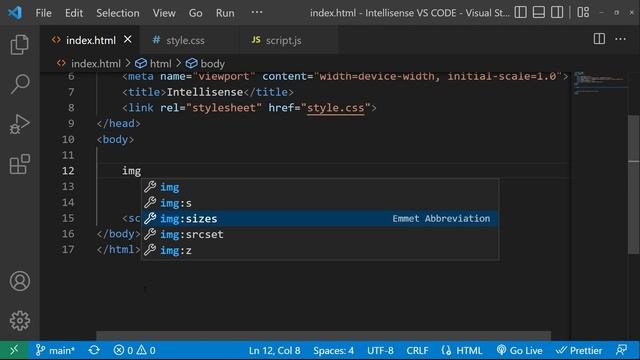This screenshot has height=360, width=640.
Task: Open the Extensions view
Action: point(19,164)
